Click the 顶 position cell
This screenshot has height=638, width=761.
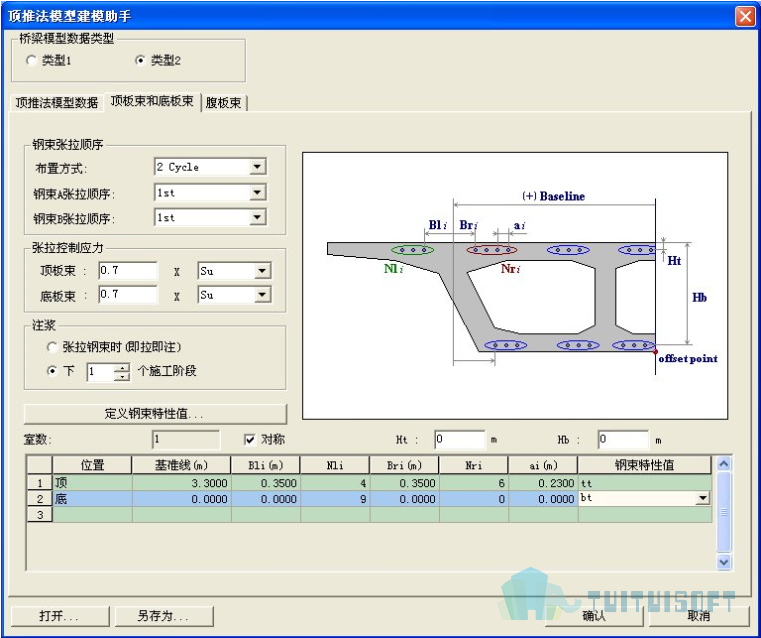tap(92, 483)
